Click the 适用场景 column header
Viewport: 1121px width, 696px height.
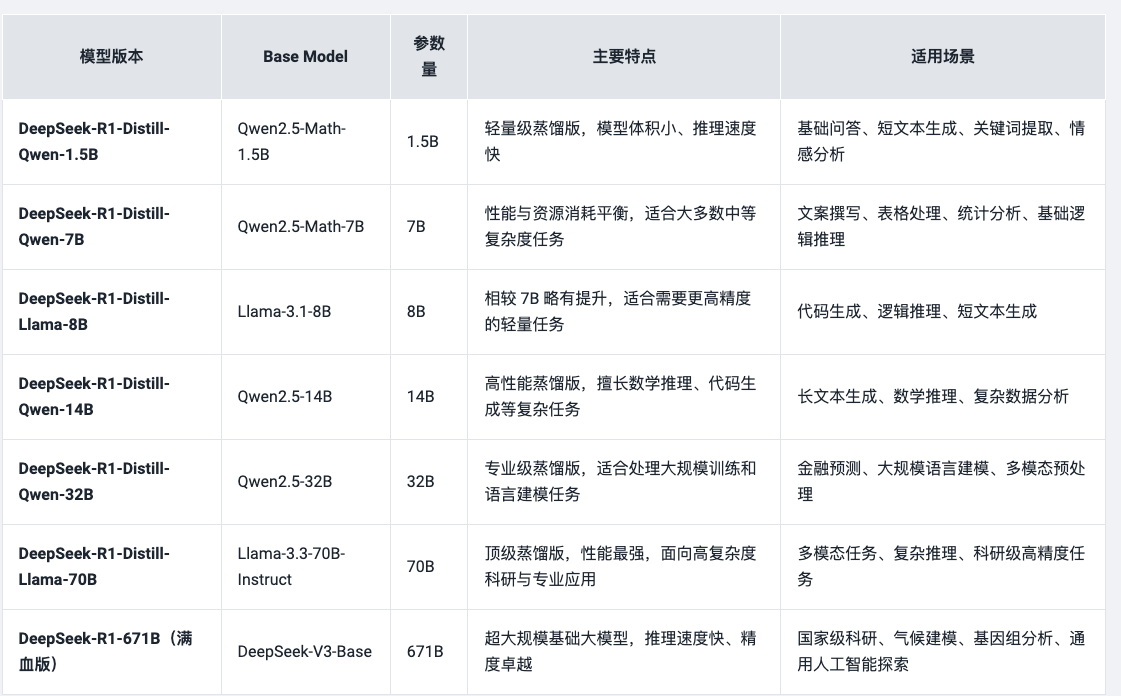click(x=943, y=56)
